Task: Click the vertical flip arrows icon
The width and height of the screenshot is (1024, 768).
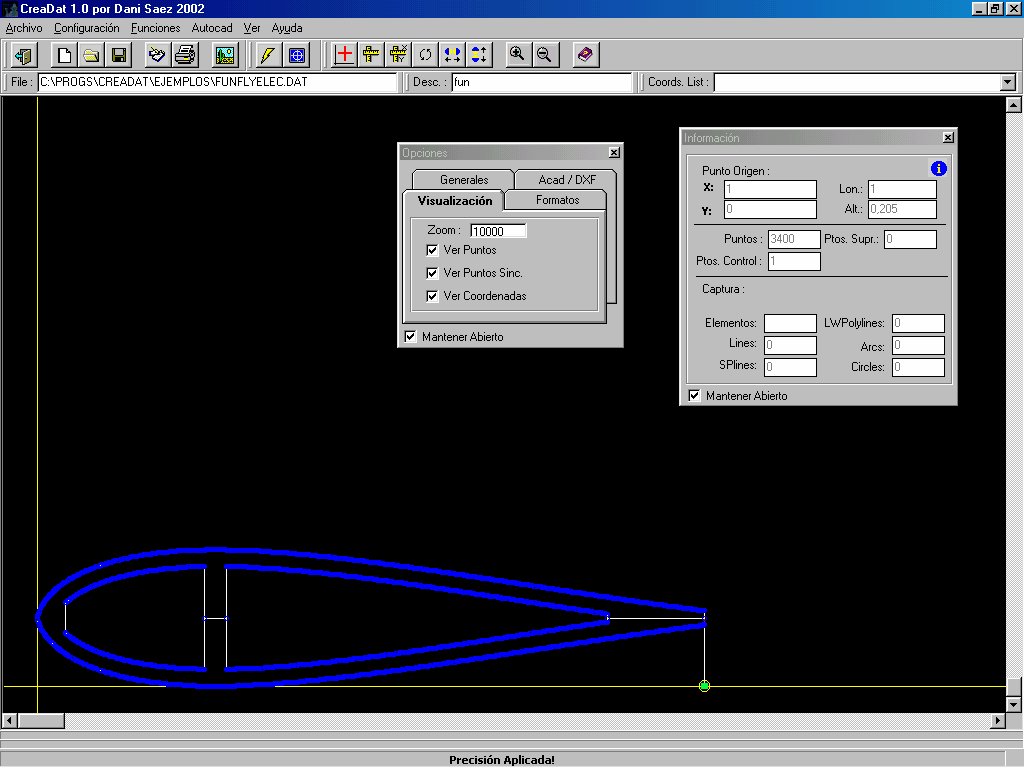Action: point(479,55)
